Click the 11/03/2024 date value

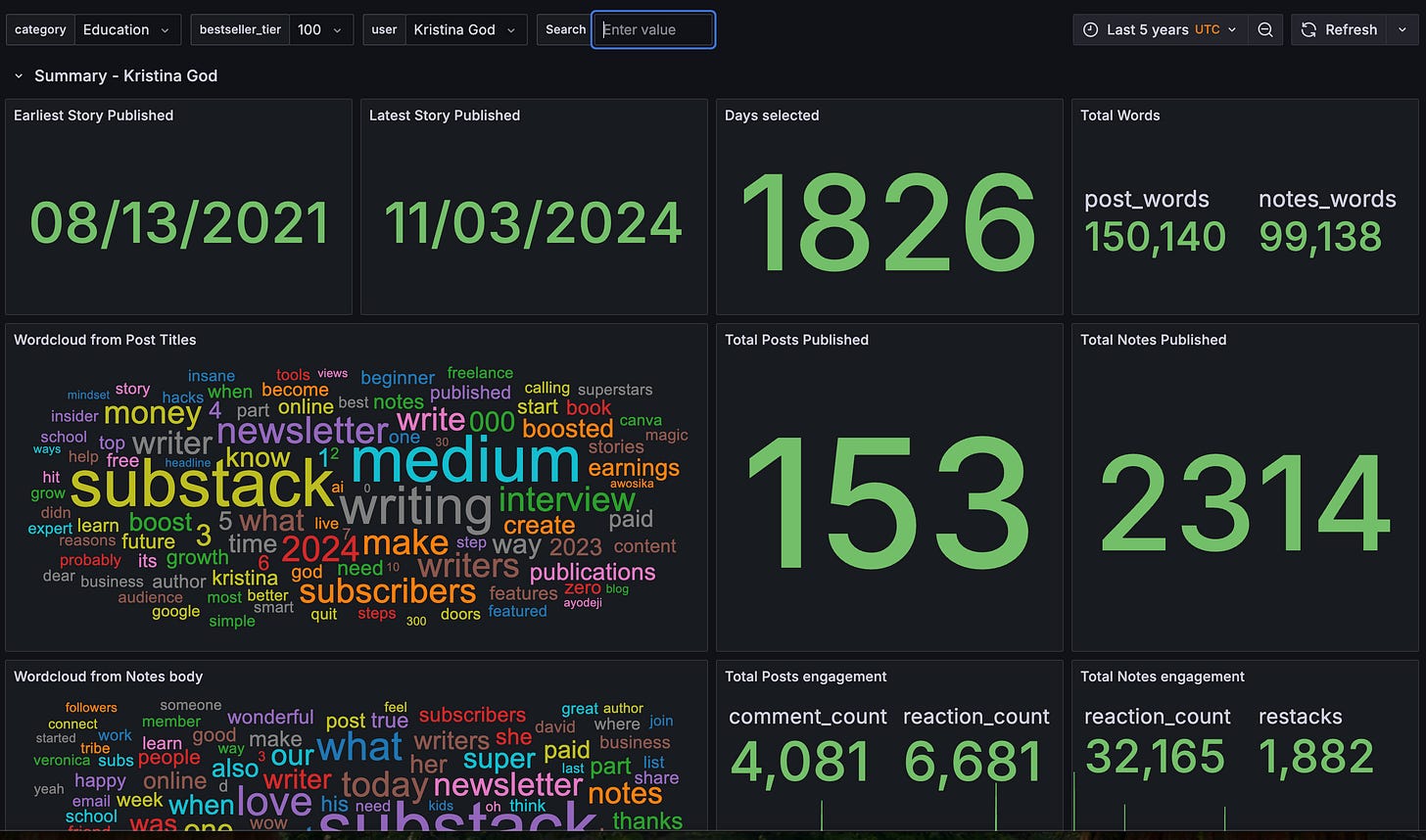[534, 223]
